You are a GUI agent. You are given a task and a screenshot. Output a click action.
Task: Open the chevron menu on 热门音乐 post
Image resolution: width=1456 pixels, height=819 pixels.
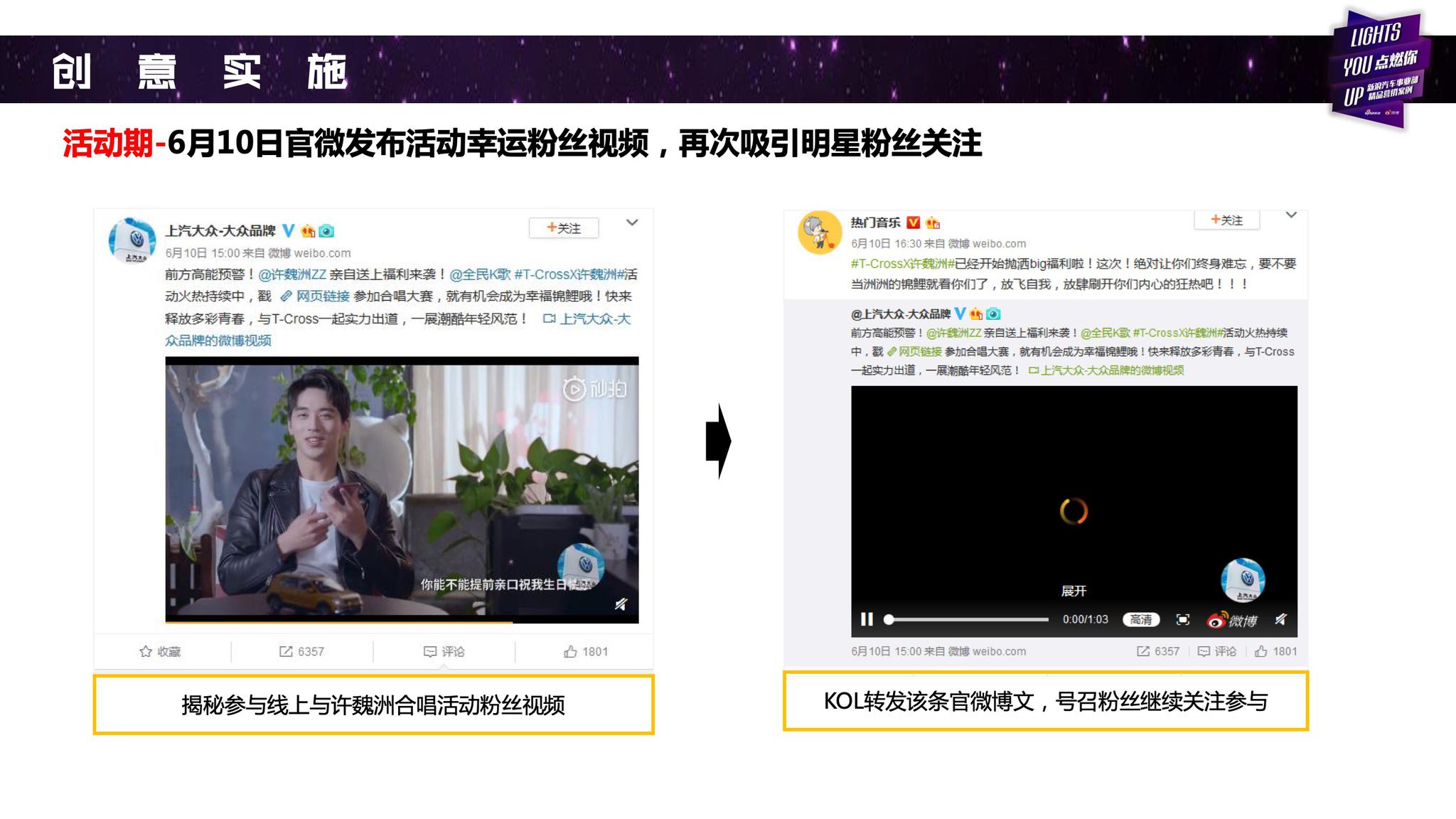click(1291, 215)
